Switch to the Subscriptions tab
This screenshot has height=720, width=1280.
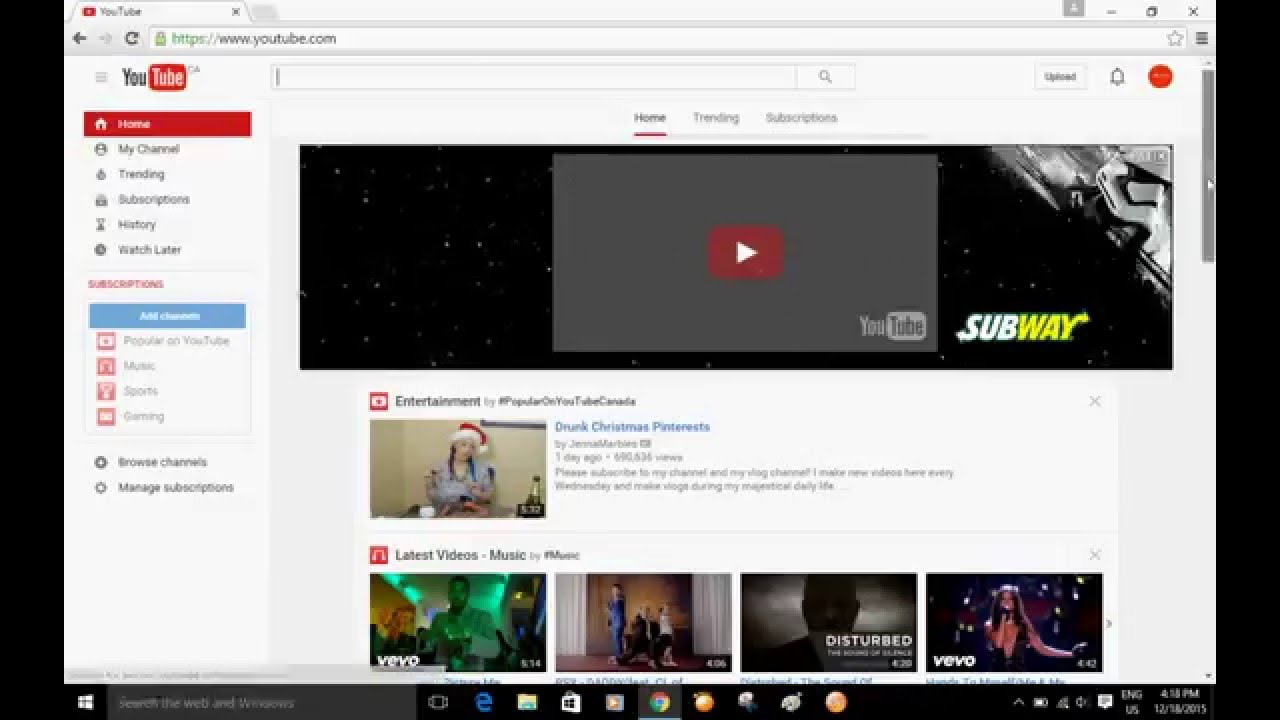coord(801,118)
